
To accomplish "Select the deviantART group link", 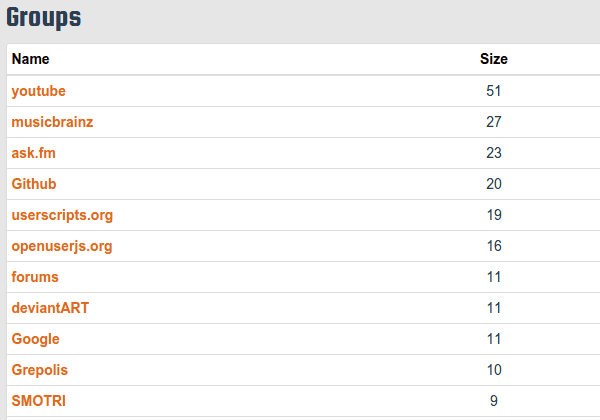I will [50, 308].
